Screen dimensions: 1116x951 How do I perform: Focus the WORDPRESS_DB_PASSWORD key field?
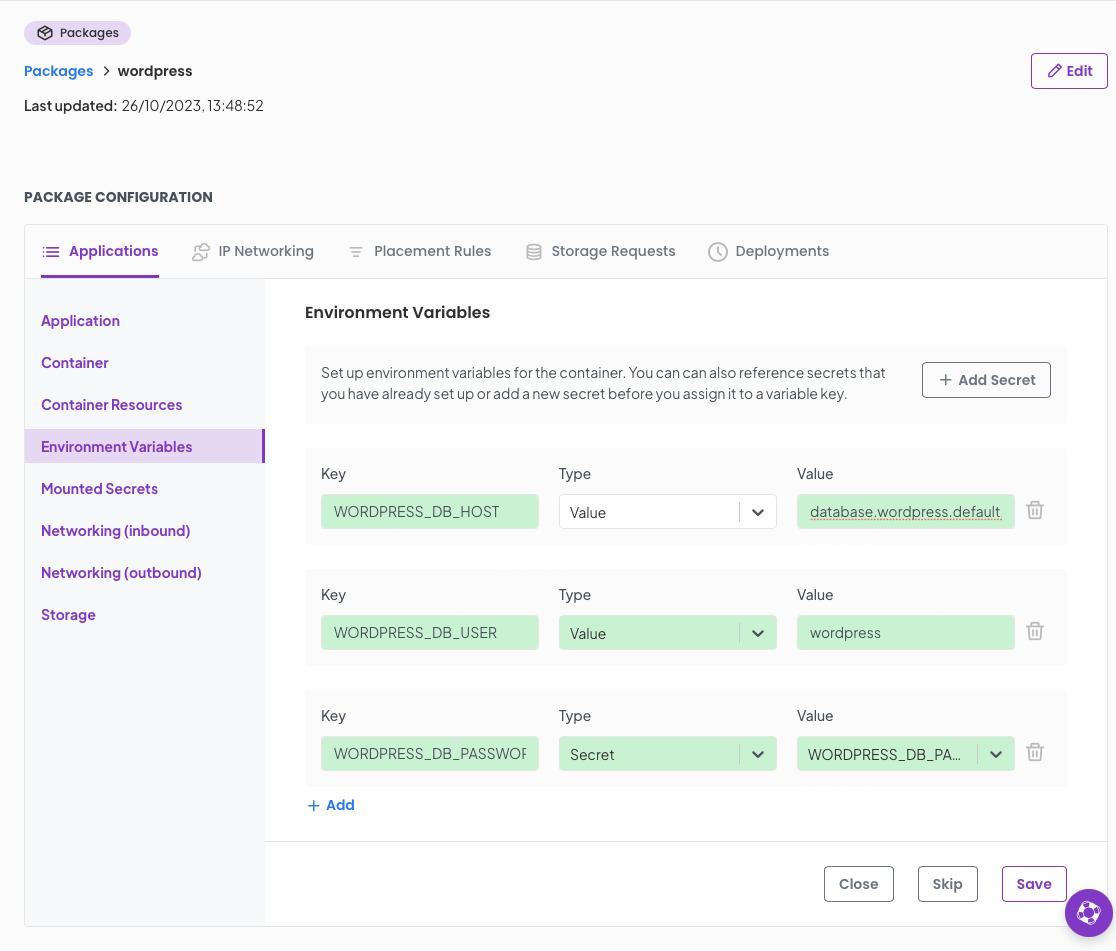coord(430,754)
